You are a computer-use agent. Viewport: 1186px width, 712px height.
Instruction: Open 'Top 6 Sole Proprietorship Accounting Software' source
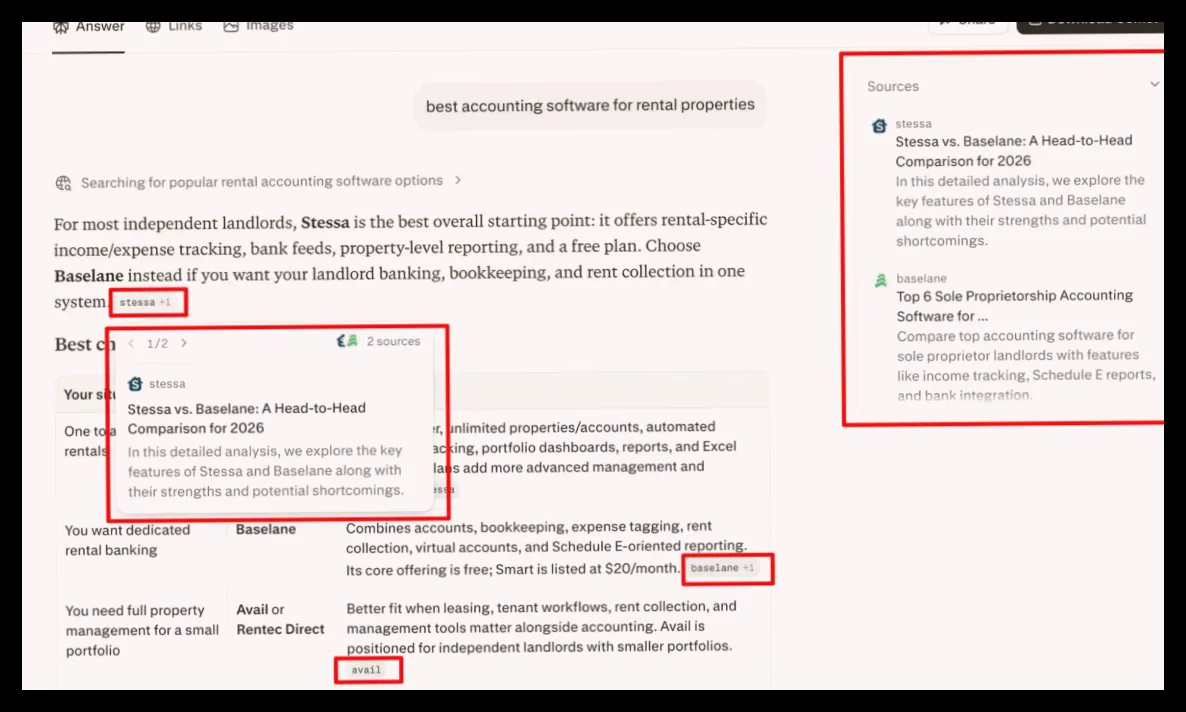pyautogui.click(x=1014, y=306)
